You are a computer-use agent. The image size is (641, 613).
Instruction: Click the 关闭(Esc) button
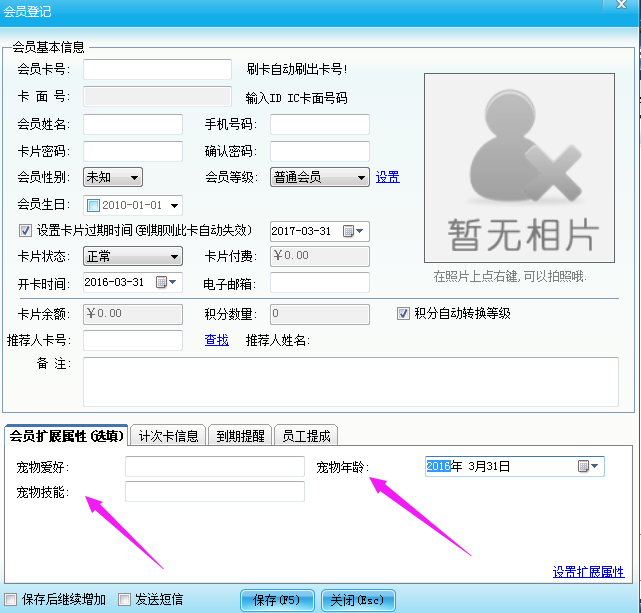[358, 600]
